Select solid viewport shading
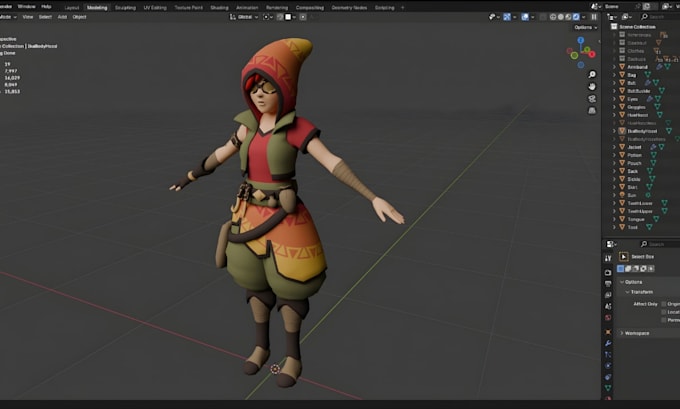Screen dimensions: 680x409 (561, 17)
